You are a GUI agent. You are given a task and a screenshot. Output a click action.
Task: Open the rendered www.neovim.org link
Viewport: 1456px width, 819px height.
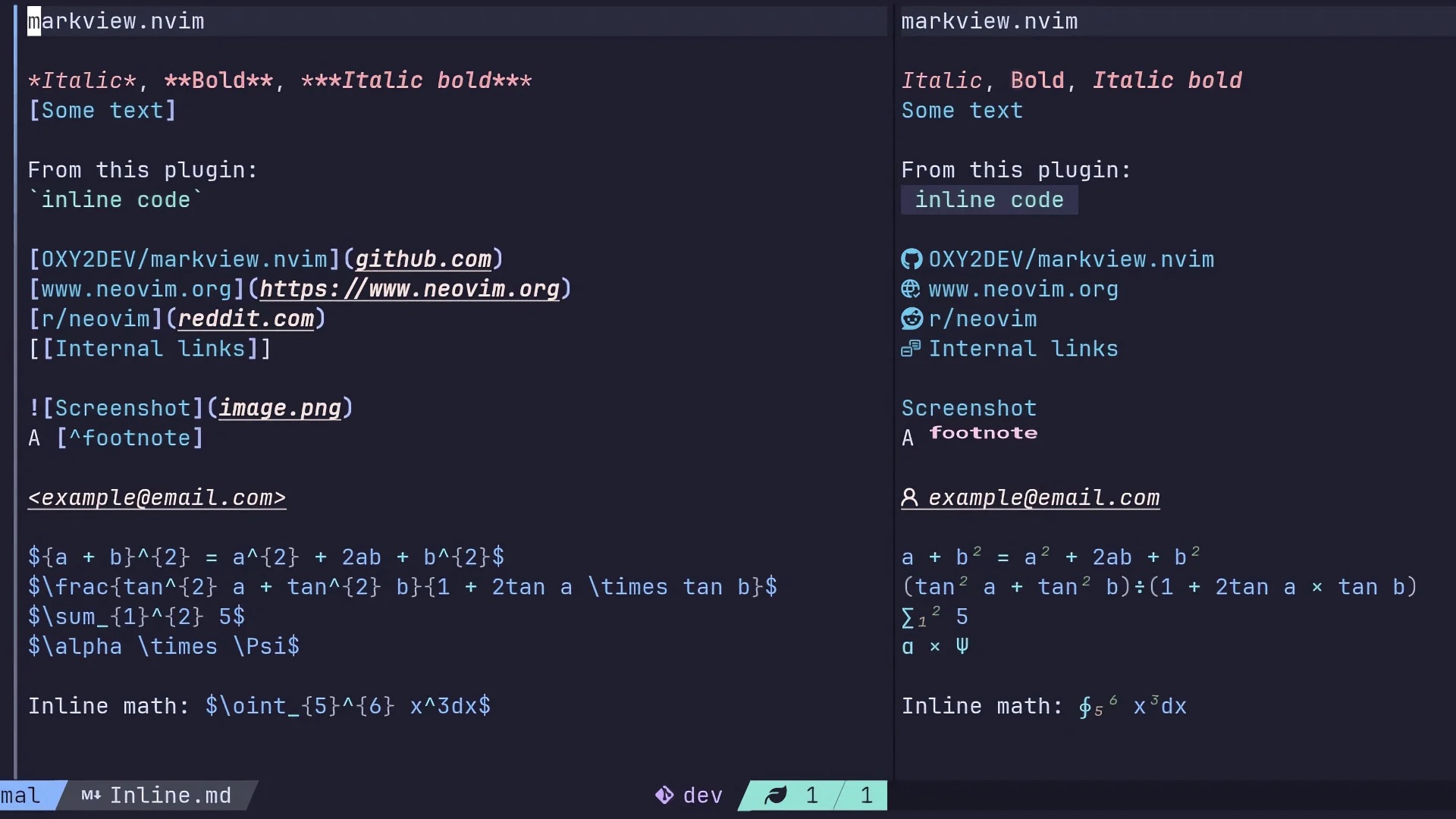1023,290
